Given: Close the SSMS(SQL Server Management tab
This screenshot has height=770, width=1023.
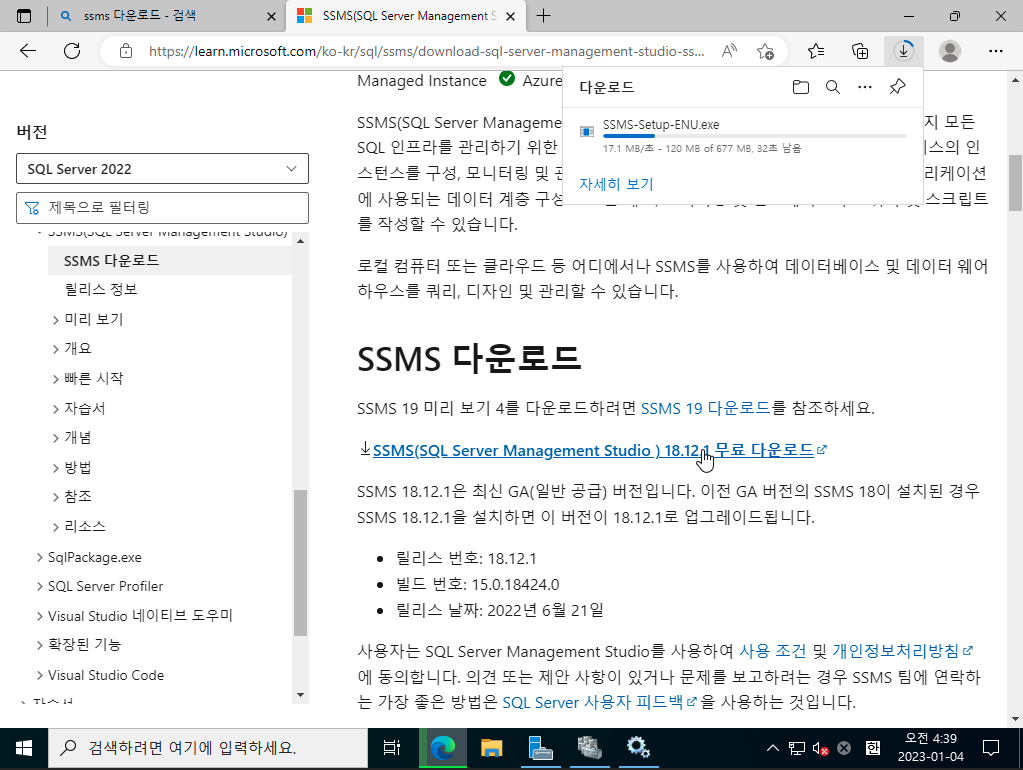Looking at the screenshot, I should pyautogui.click(x=511, y=16).
